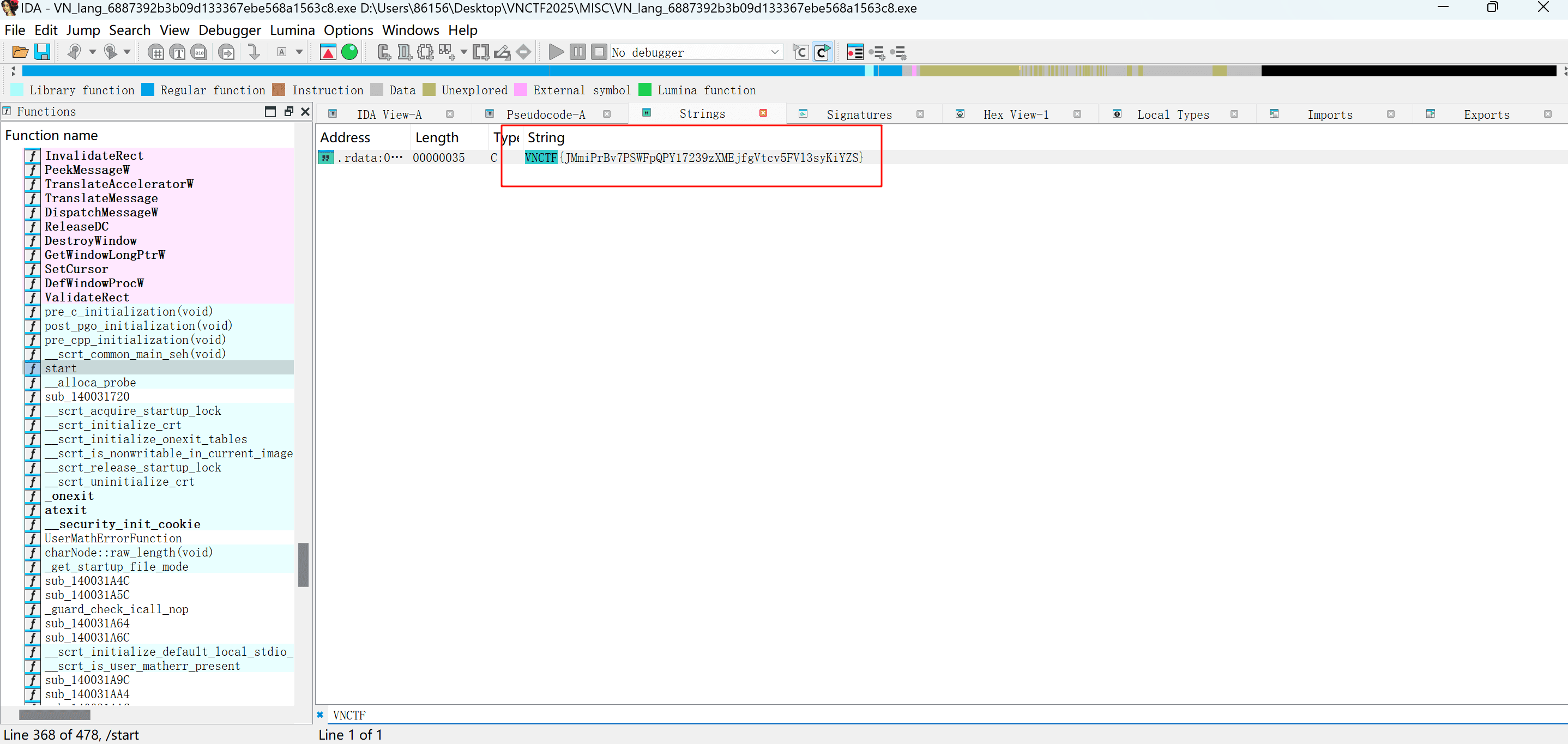
Task: Click the green circle toolbar icon
Action: click(349, 52)
